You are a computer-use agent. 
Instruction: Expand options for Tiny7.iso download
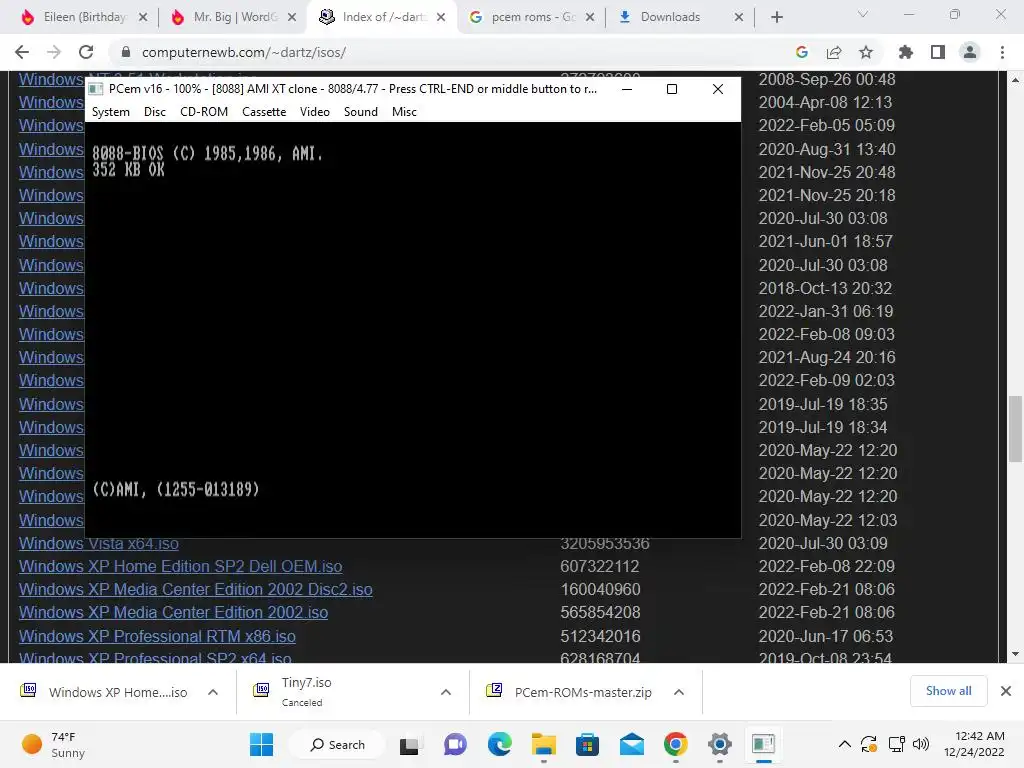tap(446, 692)
